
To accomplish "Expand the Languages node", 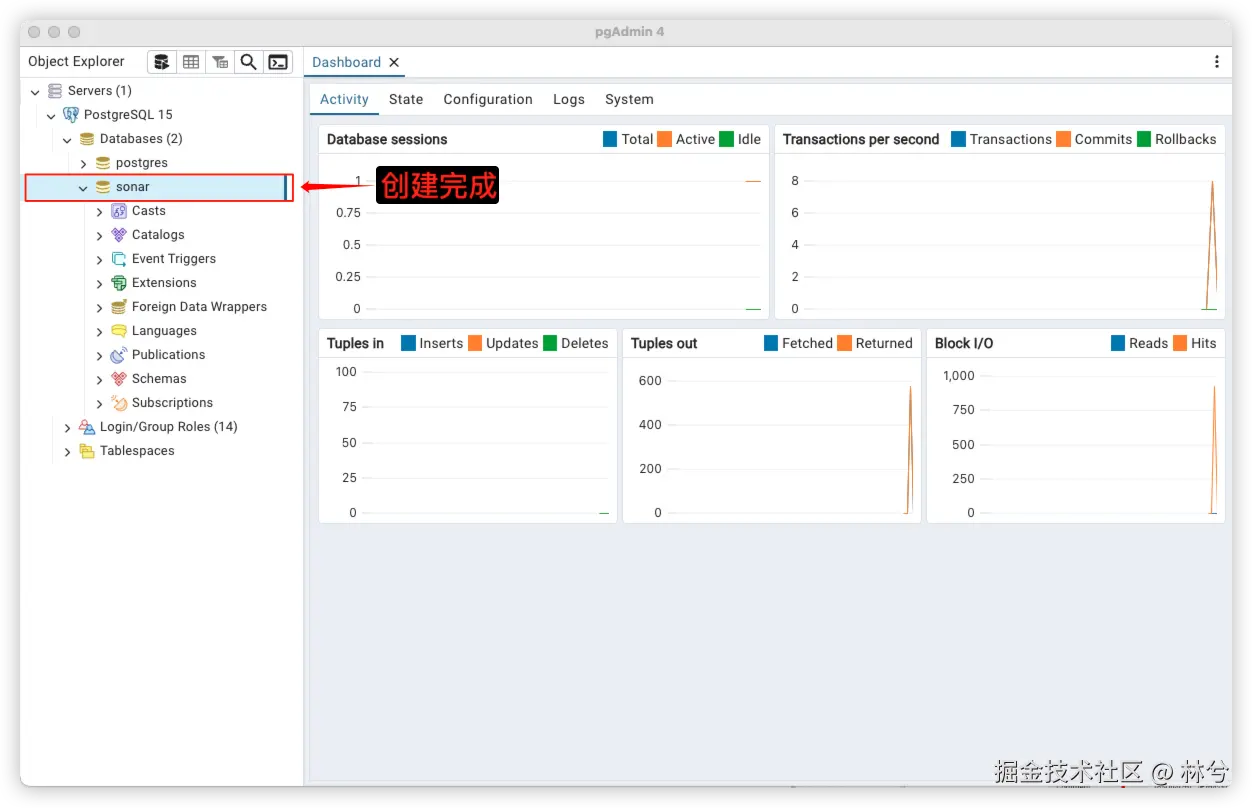I will (x=100, y=331).
